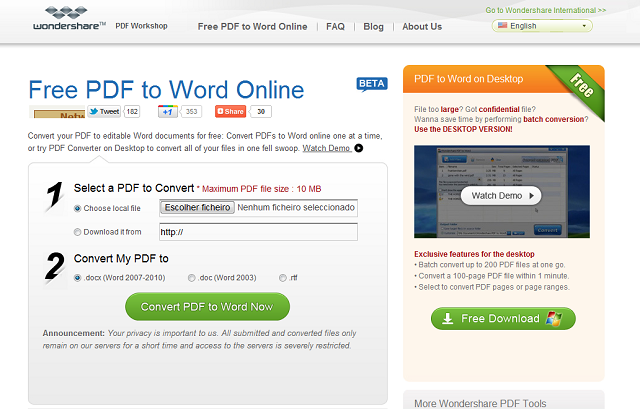
Task: Select the Choose local file option
Action: coord(78,209)
